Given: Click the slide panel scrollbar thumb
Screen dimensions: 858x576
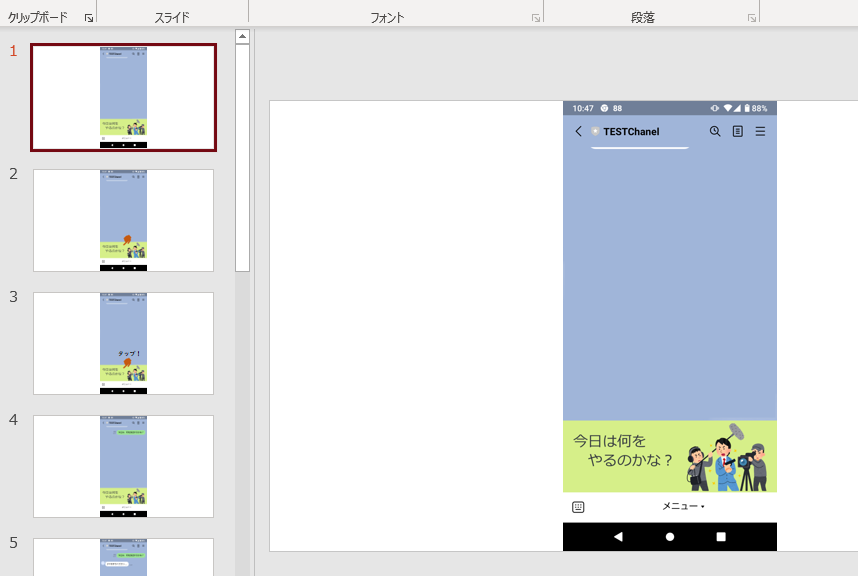Looking at the screenshot, I should 242,158.
